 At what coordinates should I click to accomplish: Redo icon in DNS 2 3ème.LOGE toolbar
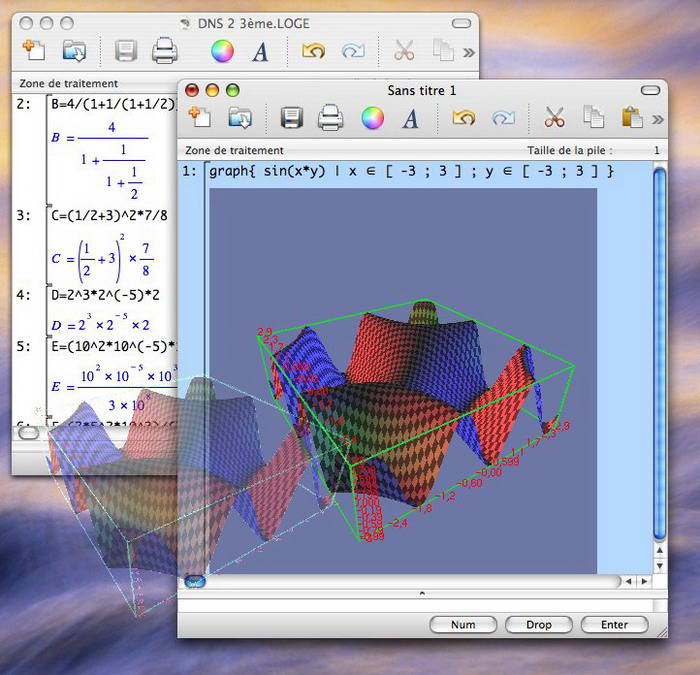tap(353, 51)
